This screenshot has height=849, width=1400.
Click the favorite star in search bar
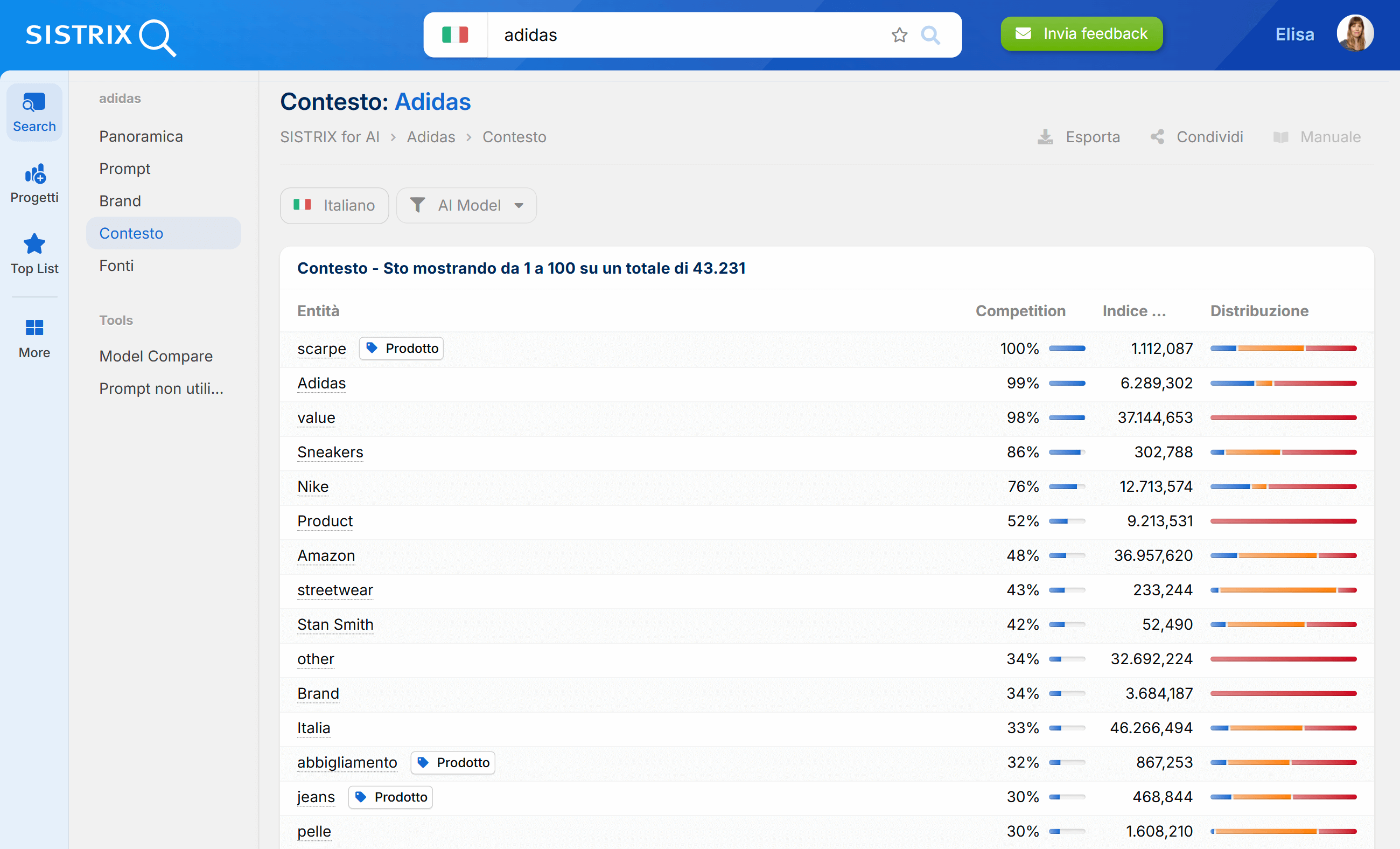coord(899,35)
